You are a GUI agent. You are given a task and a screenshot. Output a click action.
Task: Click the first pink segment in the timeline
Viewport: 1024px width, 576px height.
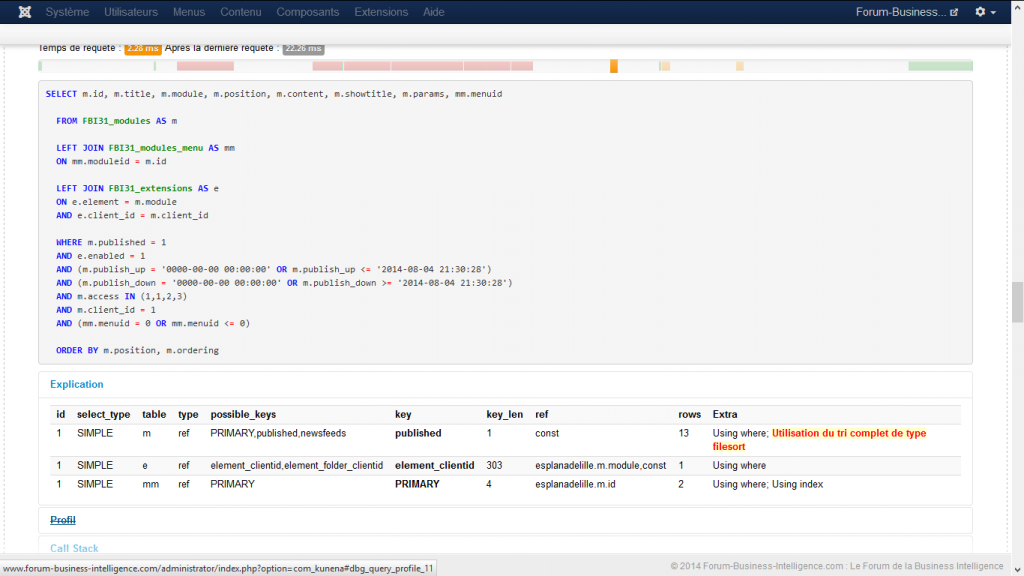[205, 66]
